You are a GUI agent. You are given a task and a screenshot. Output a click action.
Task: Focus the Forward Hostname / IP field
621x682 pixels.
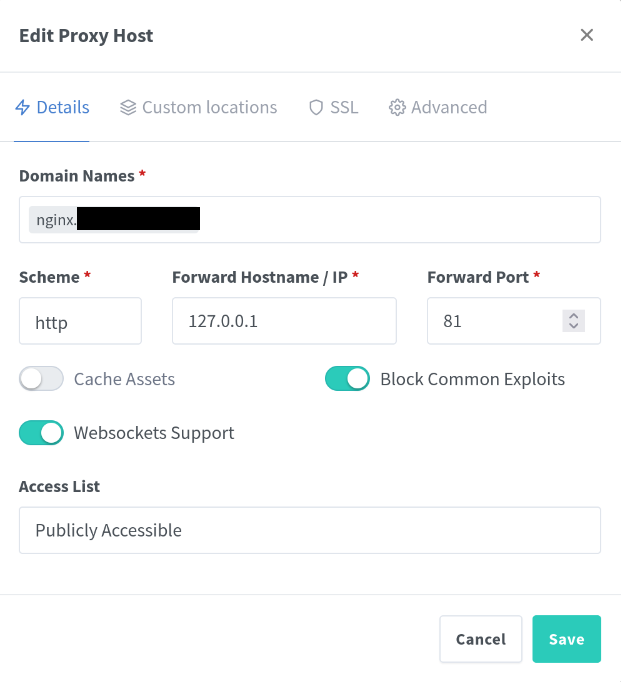tap(284, 322)
